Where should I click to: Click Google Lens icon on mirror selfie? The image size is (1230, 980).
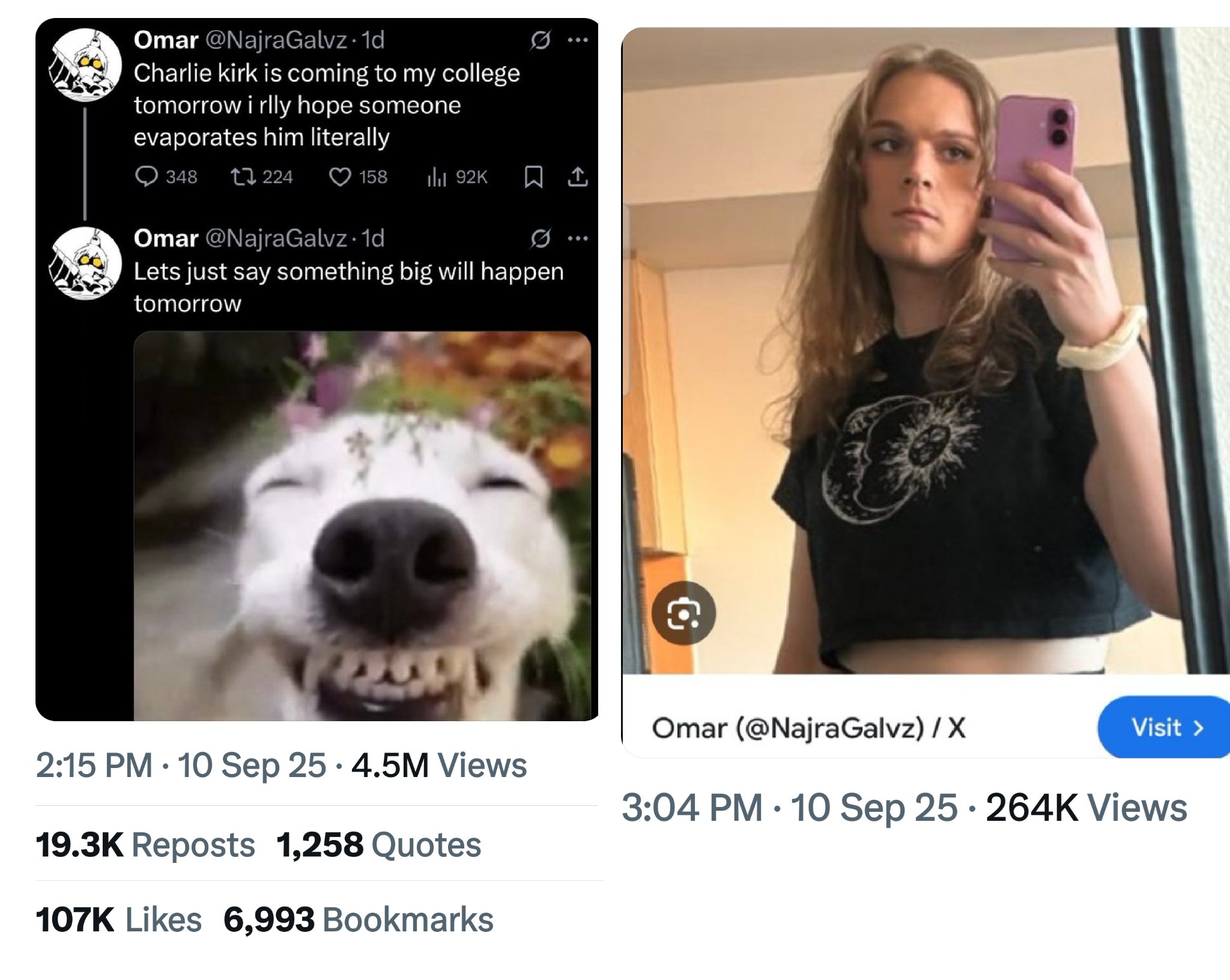coord(683,613)
